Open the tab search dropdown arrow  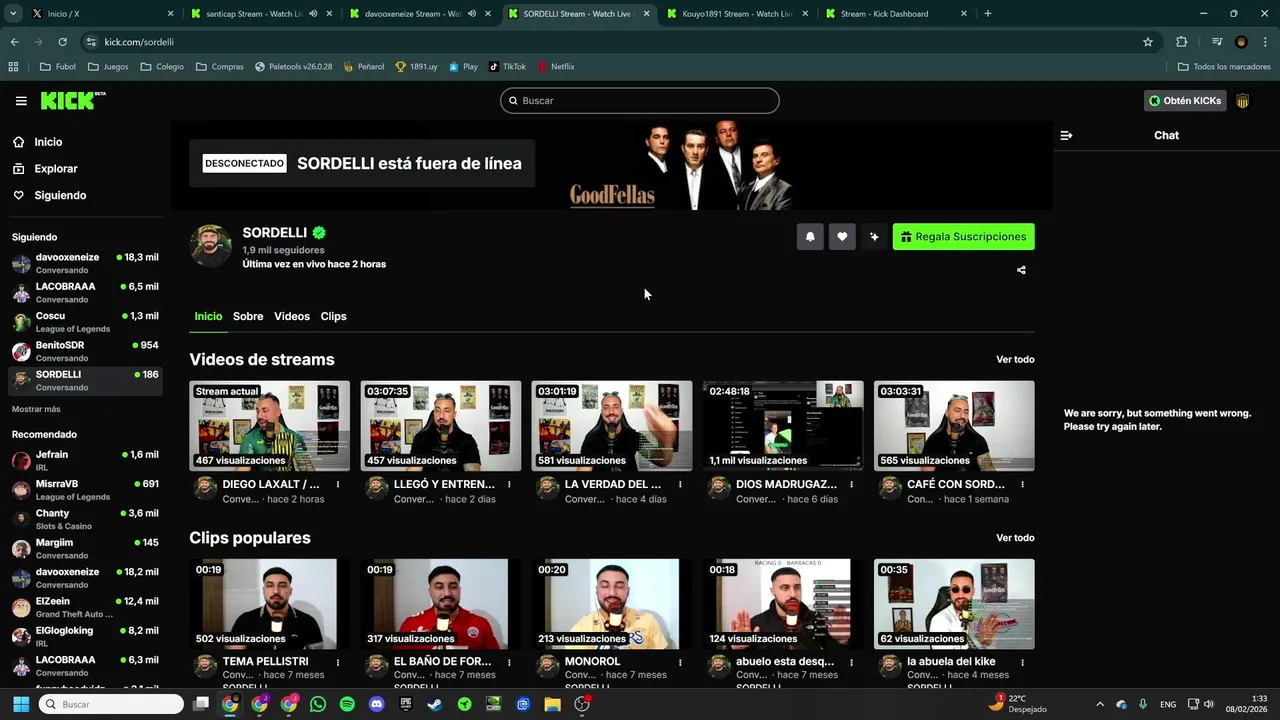[13, 14]
